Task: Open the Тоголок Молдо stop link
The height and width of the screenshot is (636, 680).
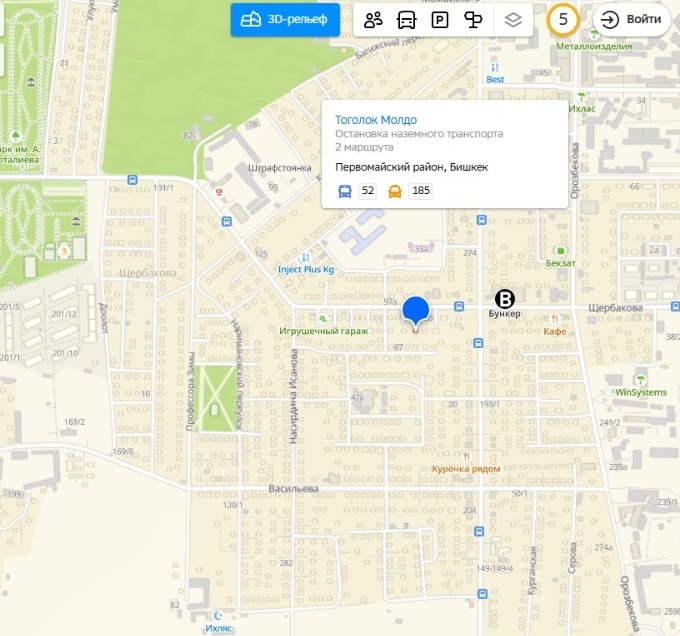Action: [376, 119]
